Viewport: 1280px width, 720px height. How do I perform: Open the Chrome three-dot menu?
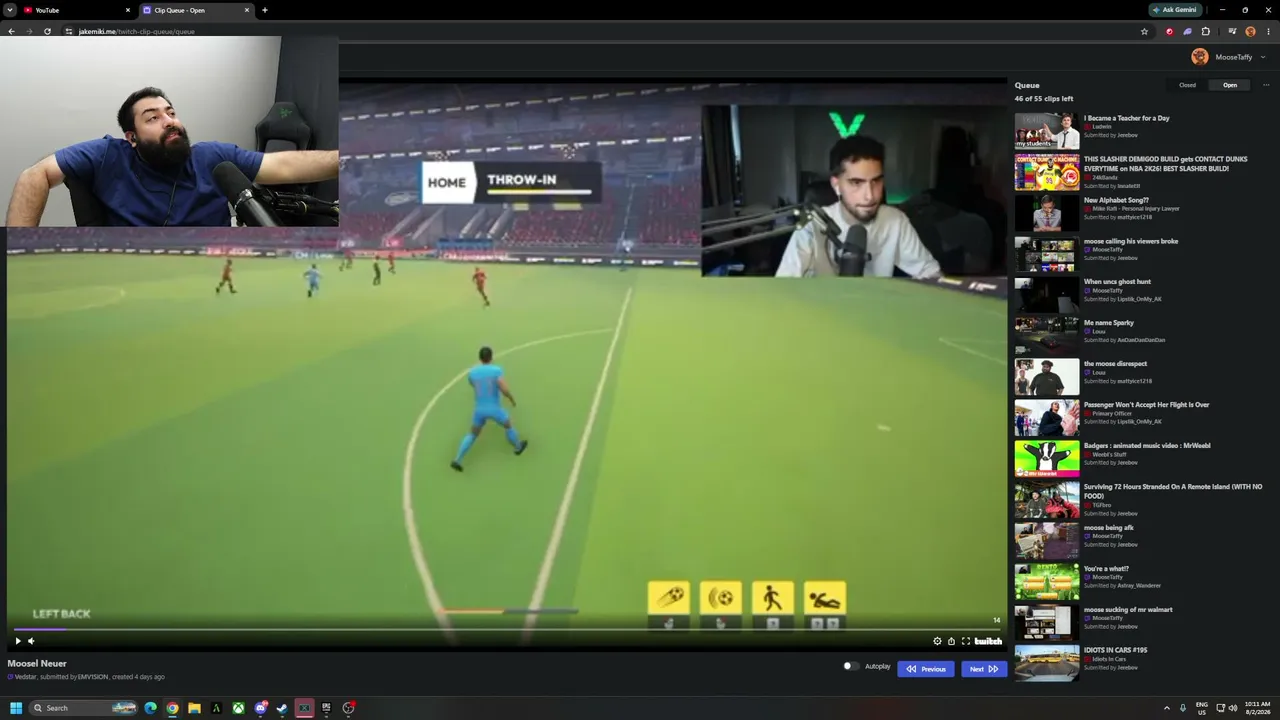1267,31
